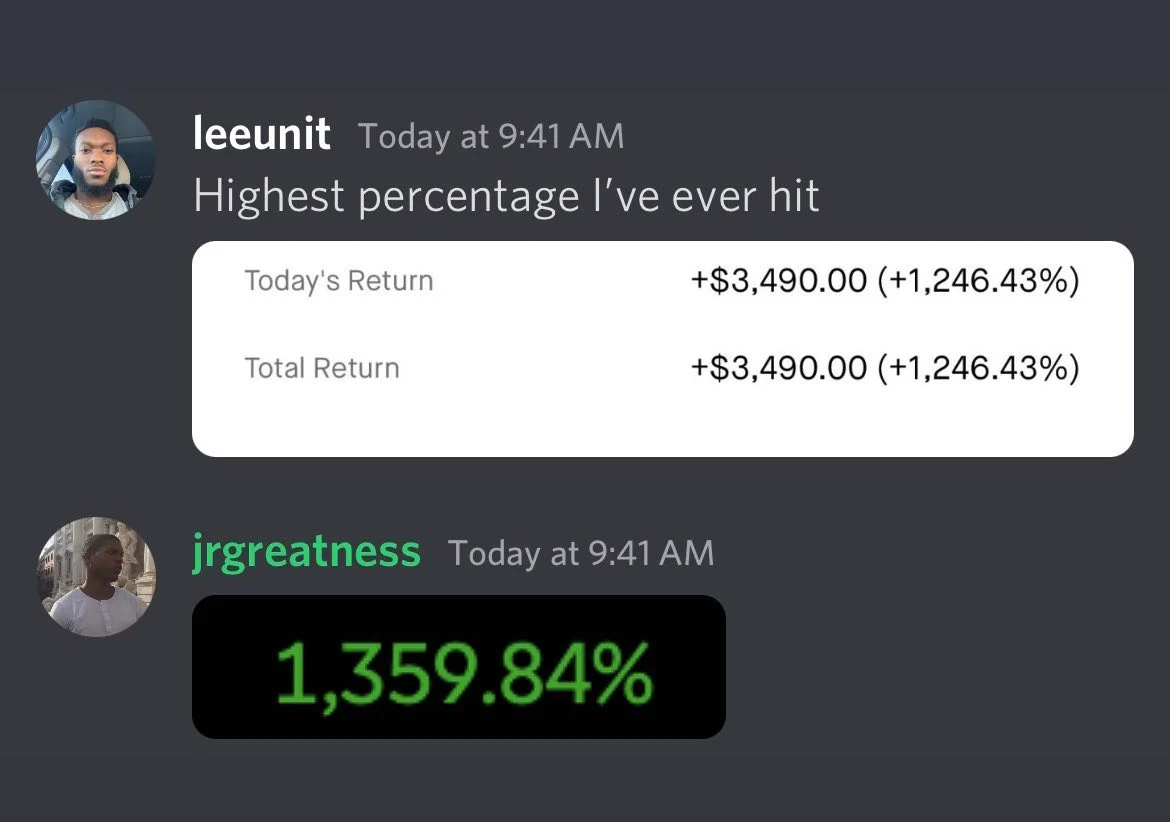1170x822 pixels.
Task: Open leeunit's profile avatar
Action: [x=96, y=160]
